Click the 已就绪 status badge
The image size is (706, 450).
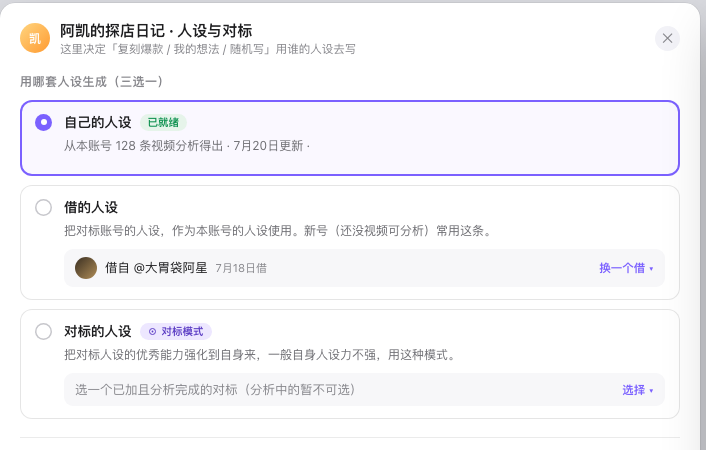click(163, 123)
